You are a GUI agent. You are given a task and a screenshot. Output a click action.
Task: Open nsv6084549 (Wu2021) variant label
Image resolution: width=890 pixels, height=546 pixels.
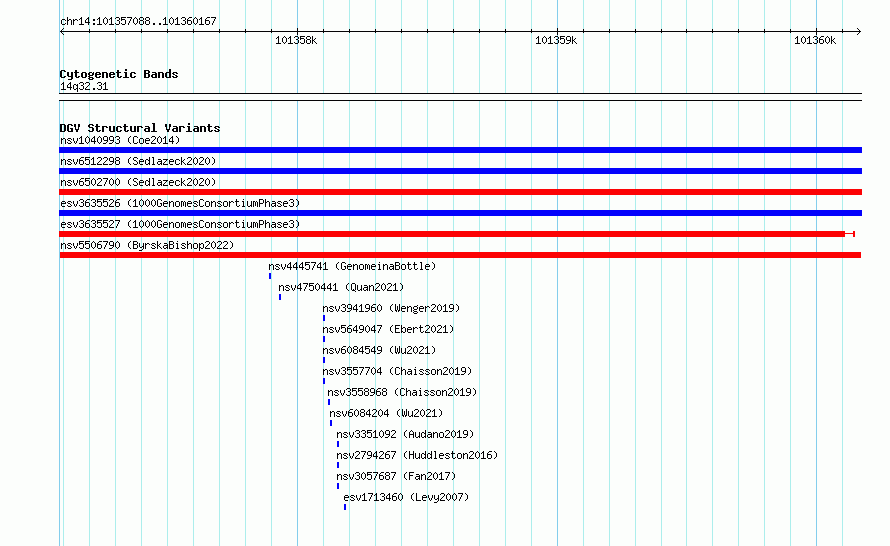coord(379,350)
